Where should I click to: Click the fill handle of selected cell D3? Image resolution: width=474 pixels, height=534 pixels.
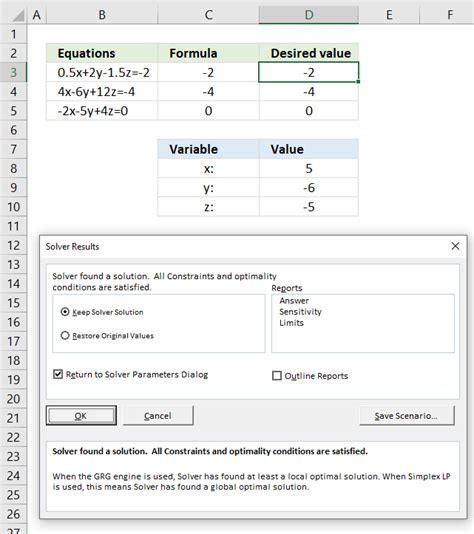(358, 82)
